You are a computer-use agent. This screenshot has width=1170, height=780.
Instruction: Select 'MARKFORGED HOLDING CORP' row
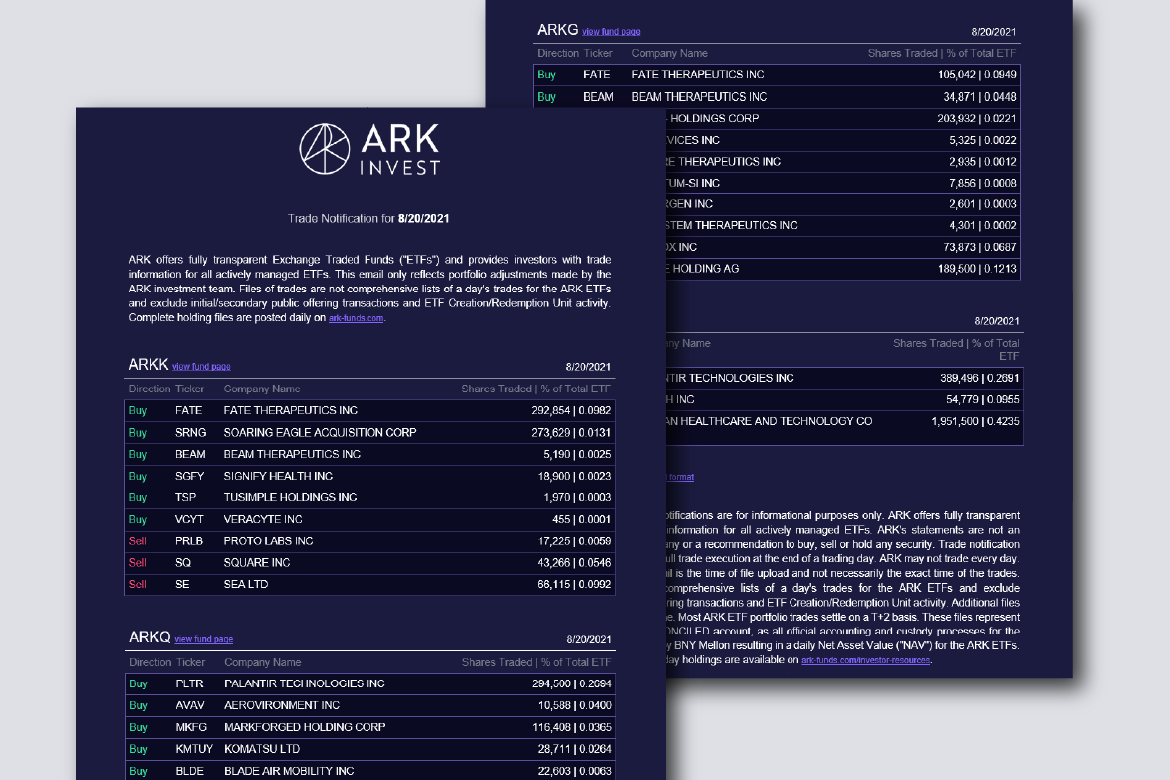(370, 727)
